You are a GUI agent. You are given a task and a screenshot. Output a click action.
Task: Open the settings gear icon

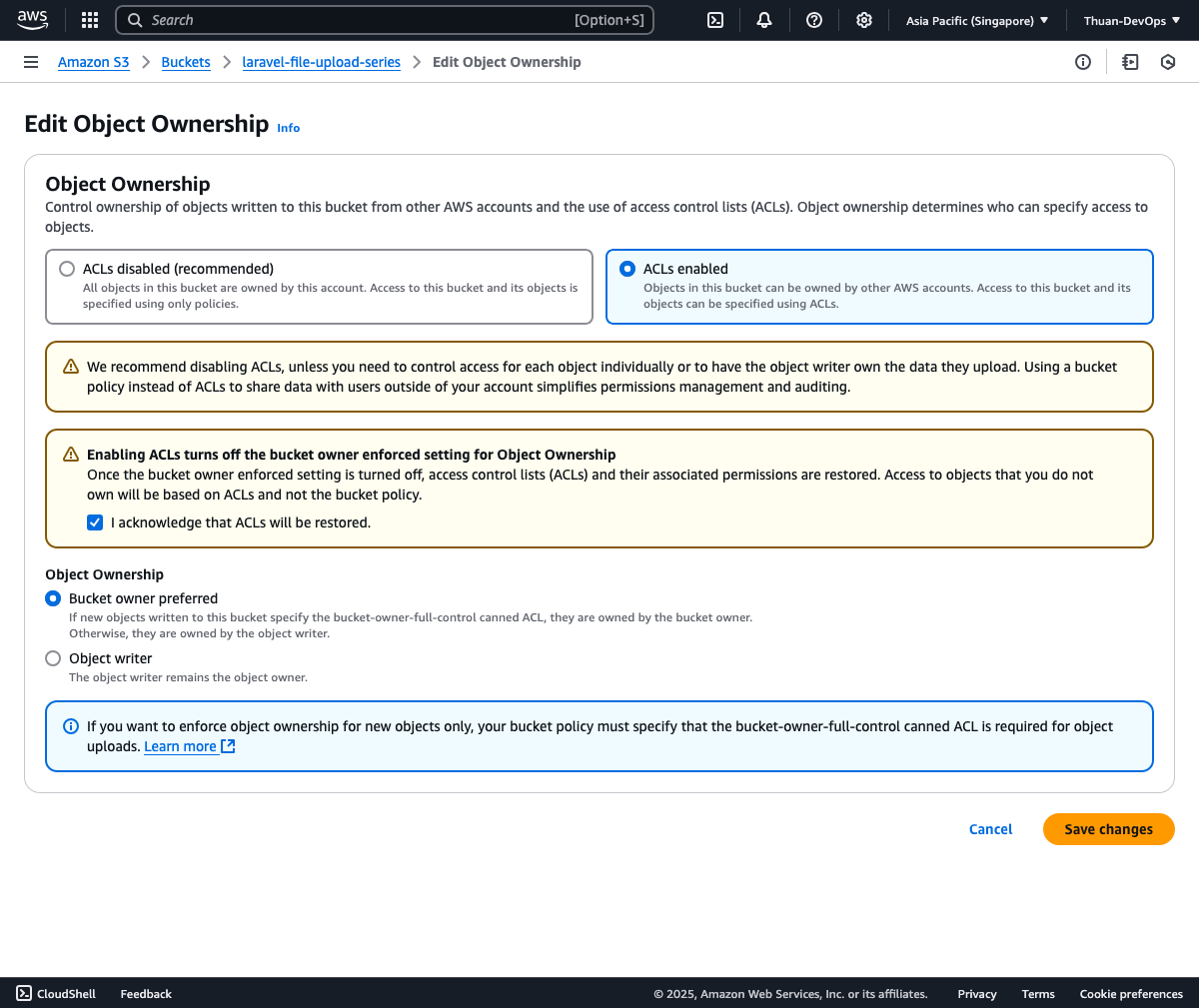coord(864,20)
